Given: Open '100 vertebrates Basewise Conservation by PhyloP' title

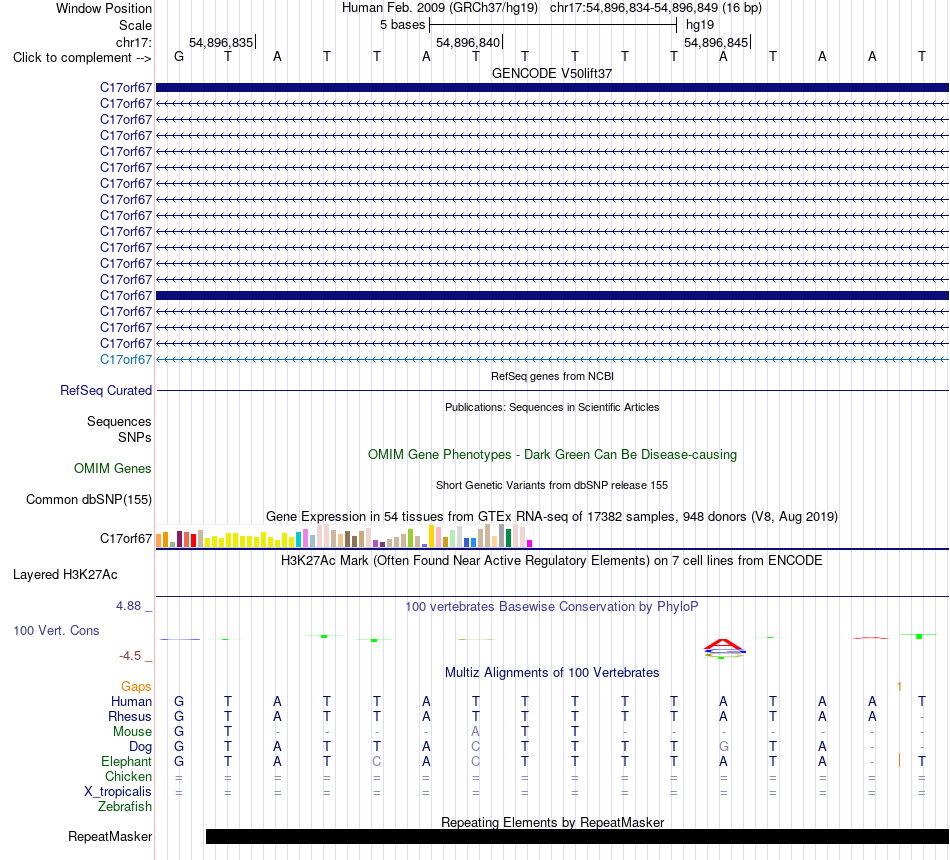Looking at the screenshot, I should (552, 607).
